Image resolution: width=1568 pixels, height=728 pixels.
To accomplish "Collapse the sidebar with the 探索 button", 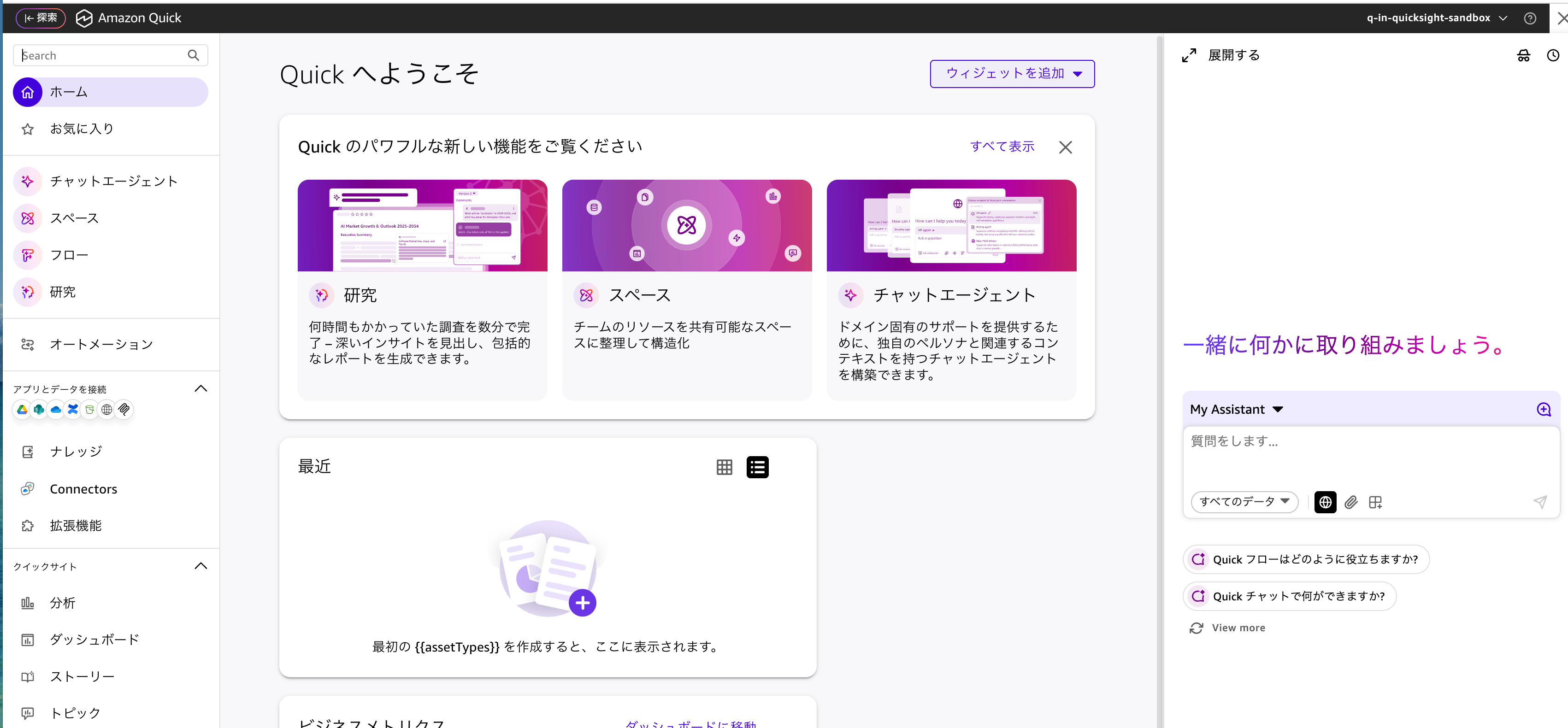I will click(x=40, y=18).
